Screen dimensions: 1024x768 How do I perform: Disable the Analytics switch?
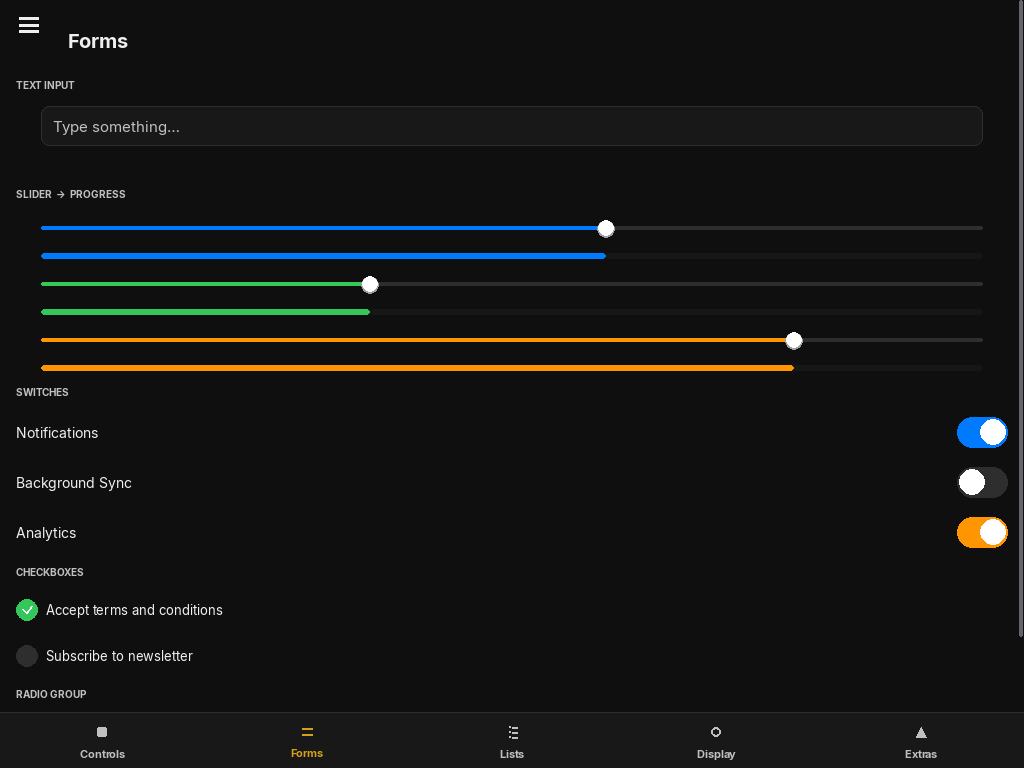[x=982, y=532]
